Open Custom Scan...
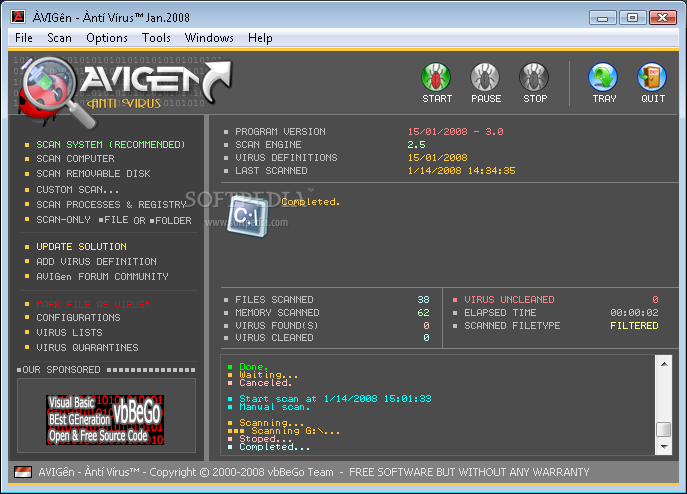Viewport: 687px width, 494px height. pos(77,190)
